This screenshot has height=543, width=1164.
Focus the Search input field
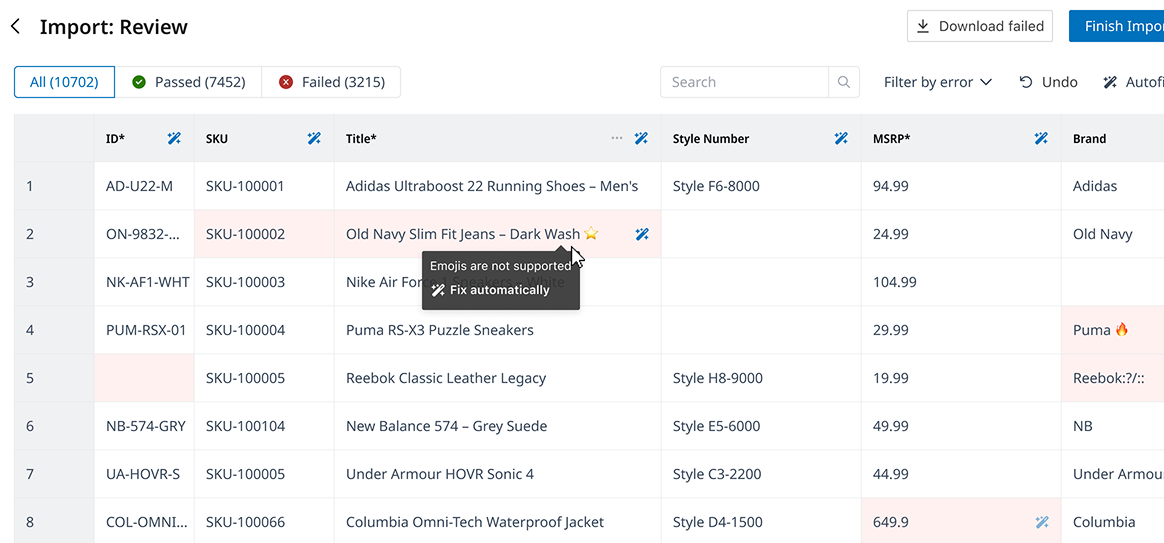coord(744,82)
